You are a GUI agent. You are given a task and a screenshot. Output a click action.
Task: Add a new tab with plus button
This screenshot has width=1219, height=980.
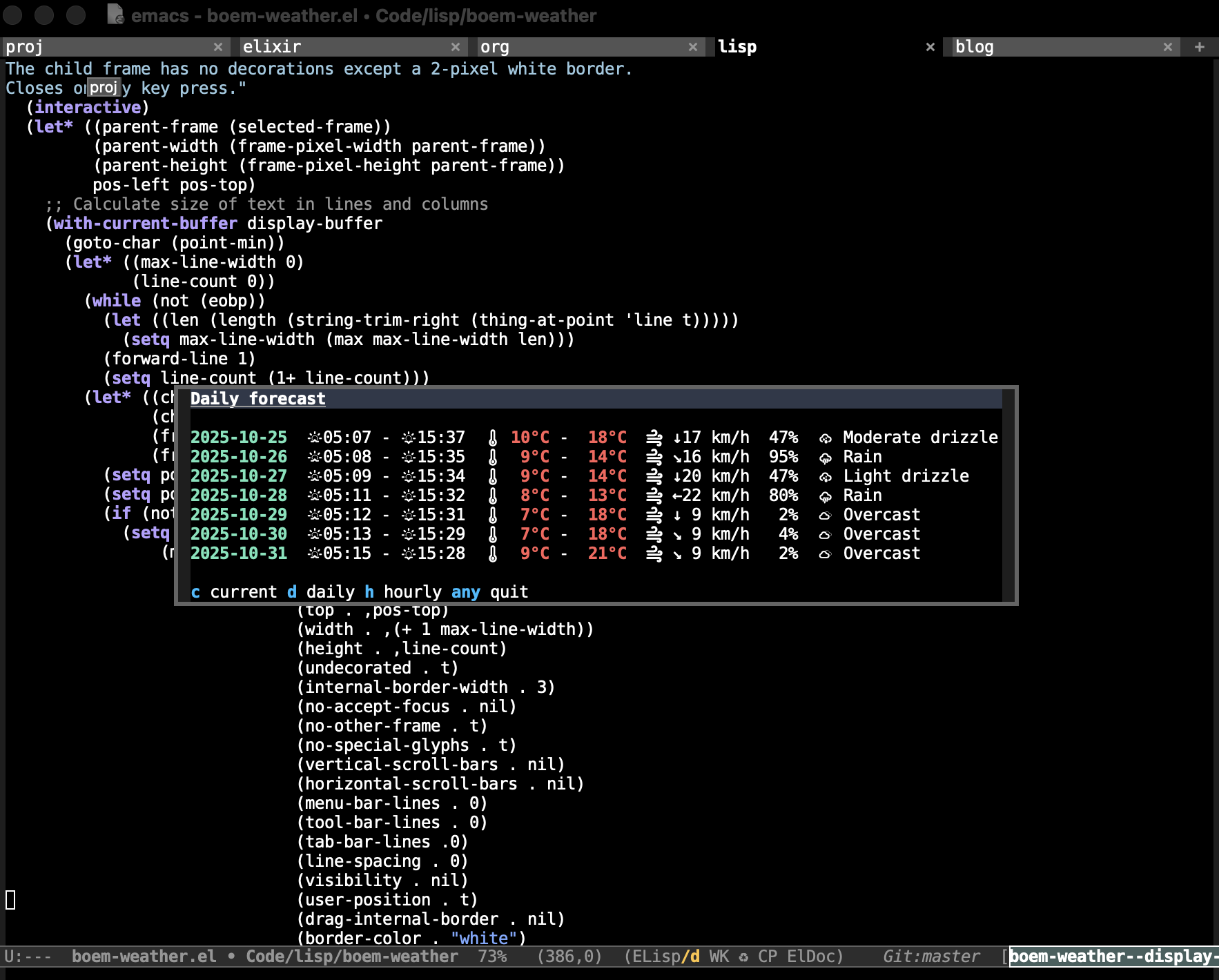[1200, 47]
